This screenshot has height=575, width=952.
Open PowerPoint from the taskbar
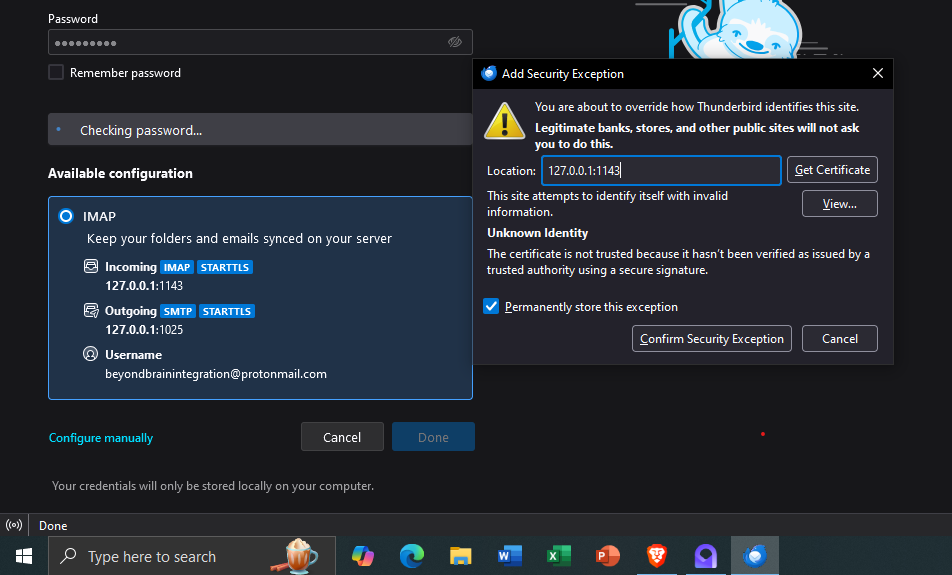click(x=608, y=556)
